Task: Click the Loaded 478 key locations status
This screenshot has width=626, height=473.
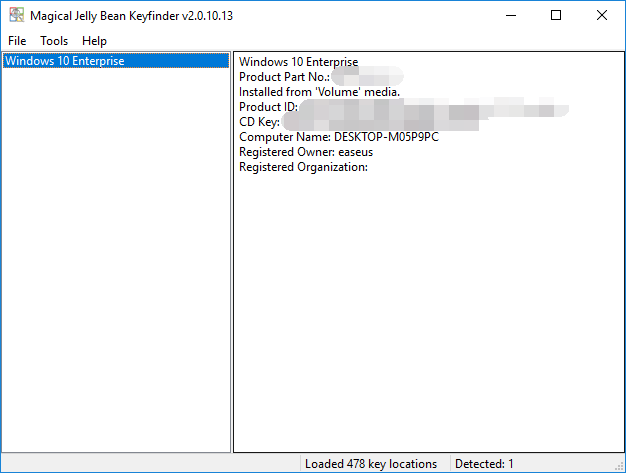Action: coord(371,464)
